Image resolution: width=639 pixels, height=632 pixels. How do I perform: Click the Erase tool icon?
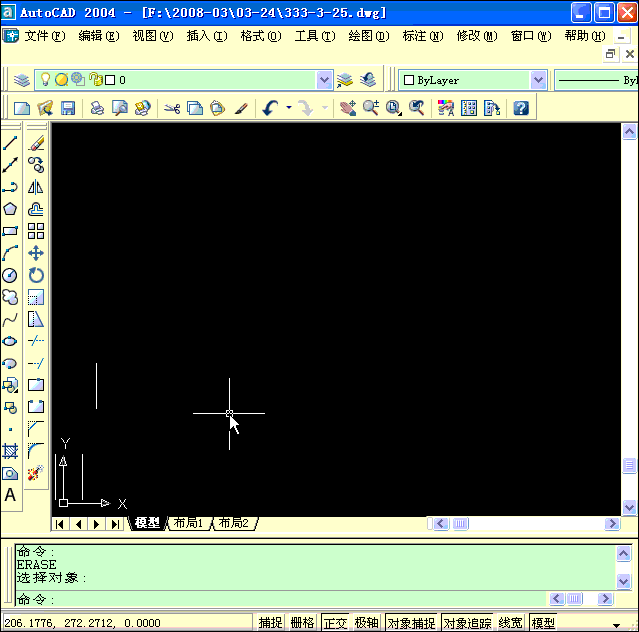pyautogui.click(x=36, y=143)
